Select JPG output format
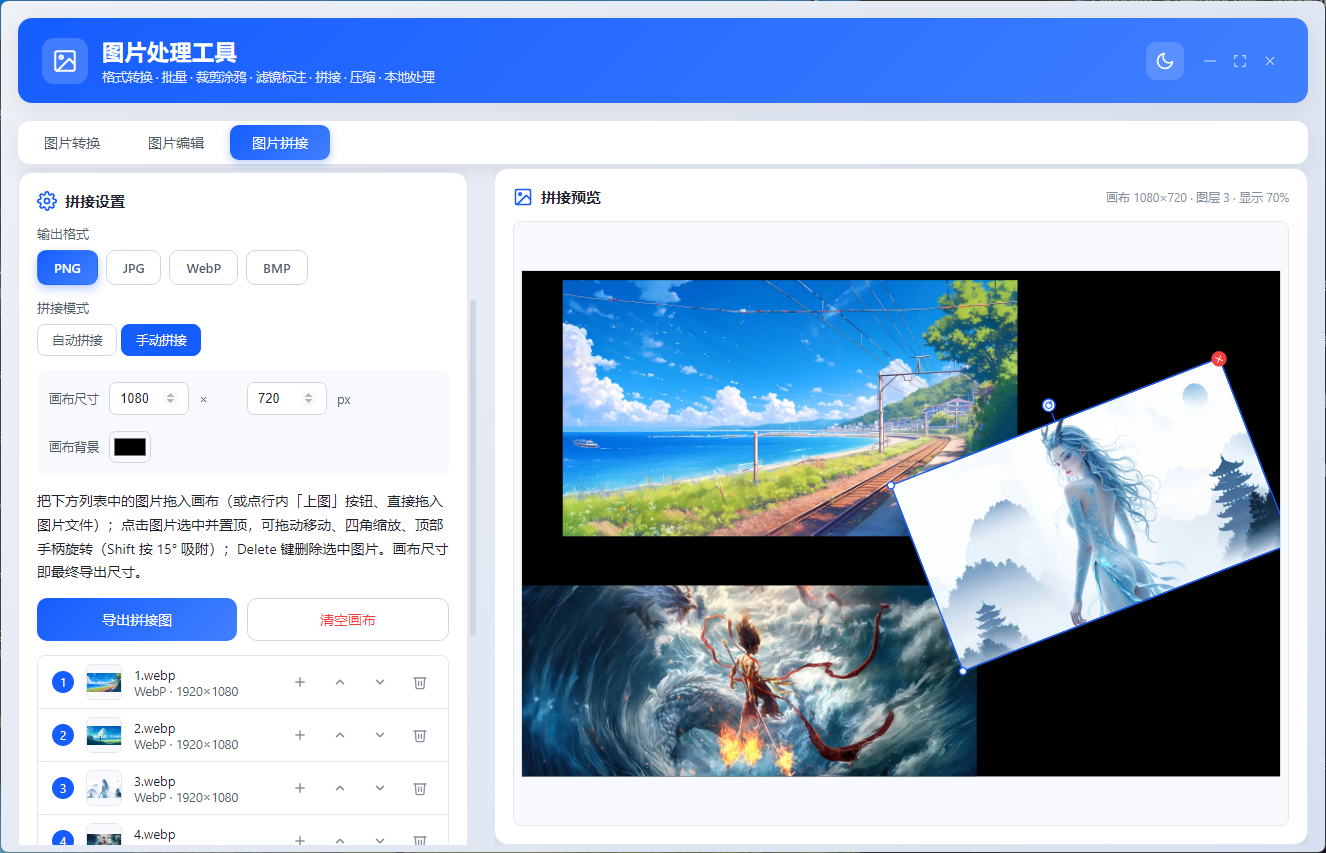 (133, 268)
